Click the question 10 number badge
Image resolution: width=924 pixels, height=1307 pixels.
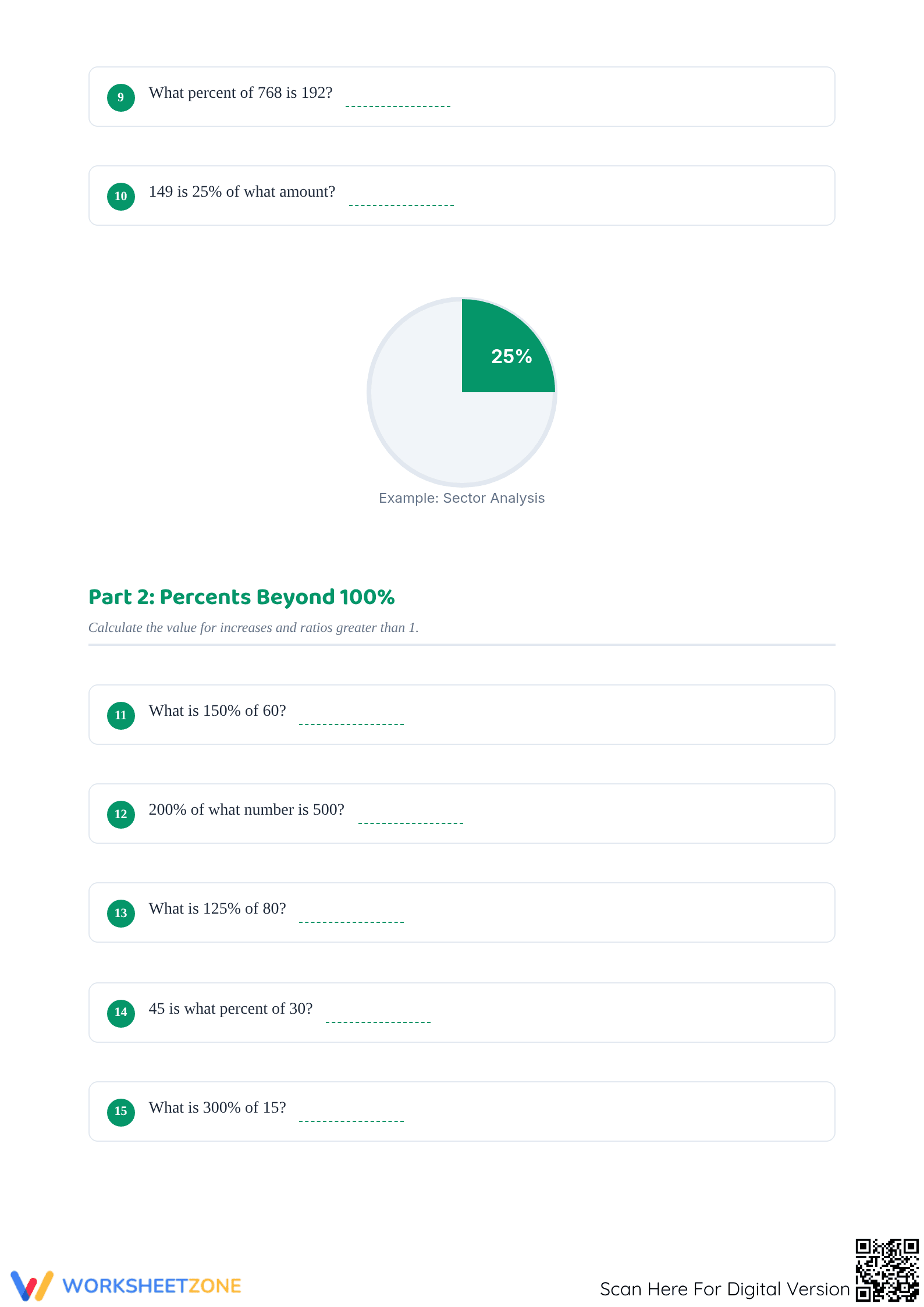tap(121, 196)
